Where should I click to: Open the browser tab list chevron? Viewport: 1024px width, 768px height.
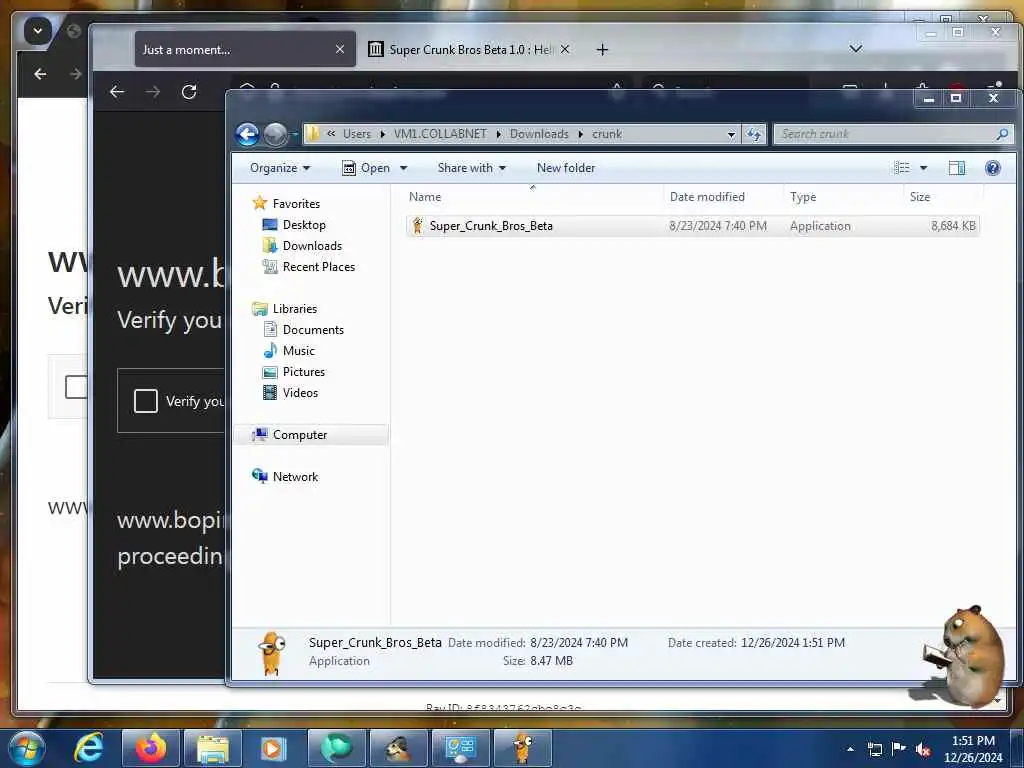(x=856, y=49)
